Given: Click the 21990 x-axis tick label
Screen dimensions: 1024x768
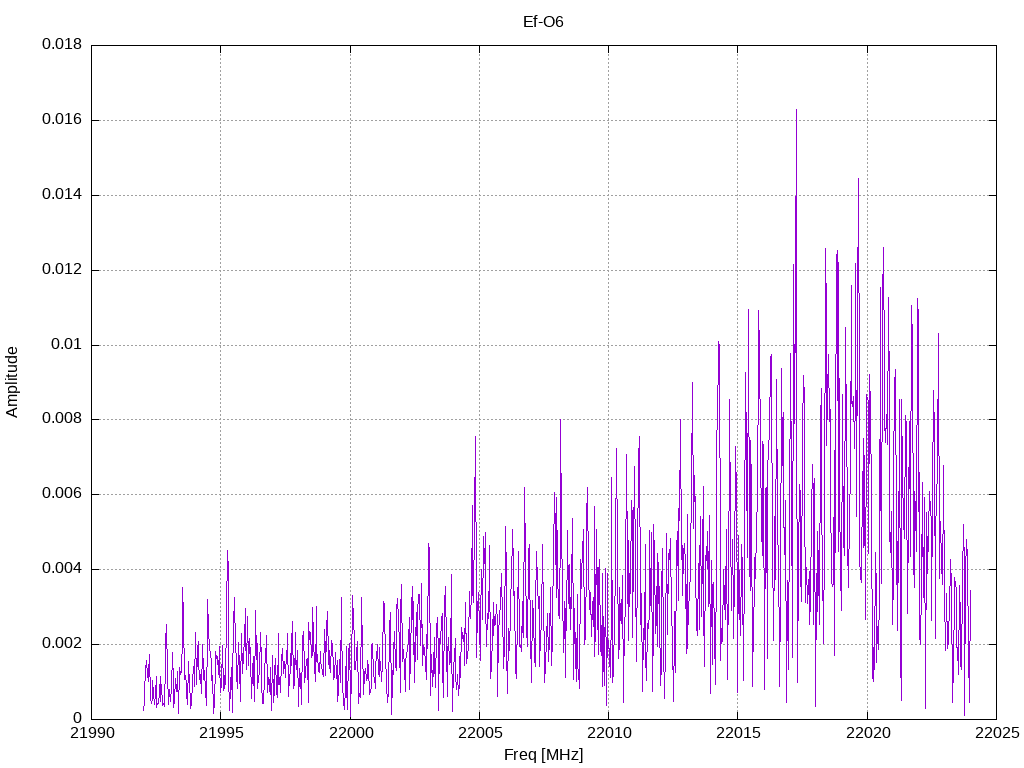Looking at the screenshot, I should [x=91, y=733].
